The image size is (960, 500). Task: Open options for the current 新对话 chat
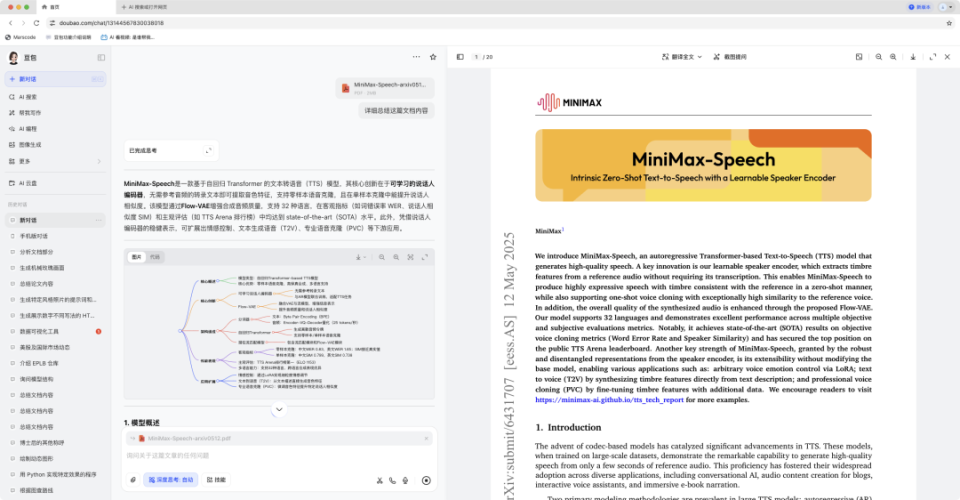98,220
